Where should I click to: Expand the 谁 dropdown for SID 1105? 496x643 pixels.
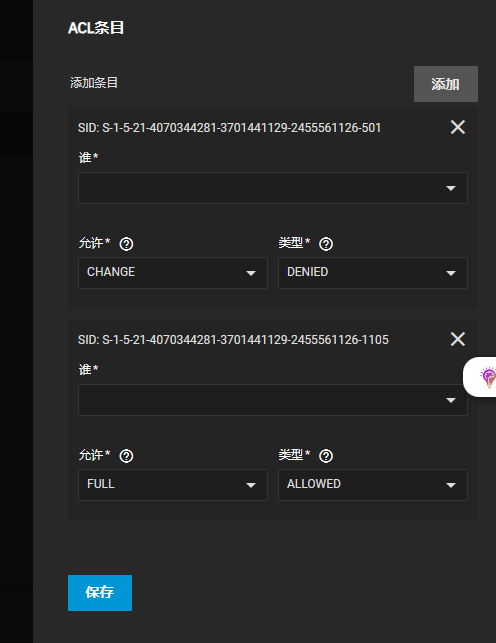(273, 400)
